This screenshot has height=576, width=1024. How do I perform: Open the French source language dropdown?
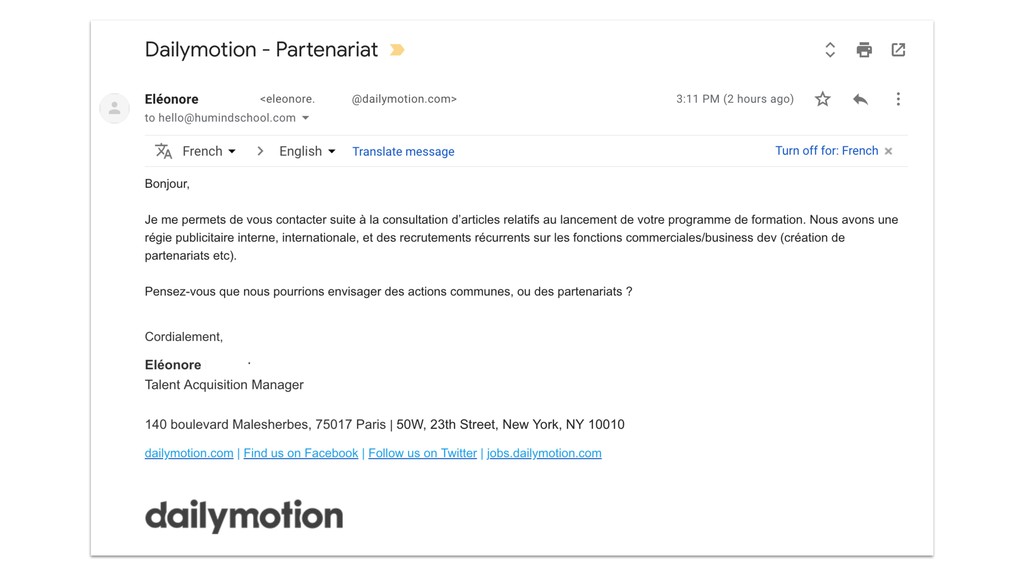(209, 151)
